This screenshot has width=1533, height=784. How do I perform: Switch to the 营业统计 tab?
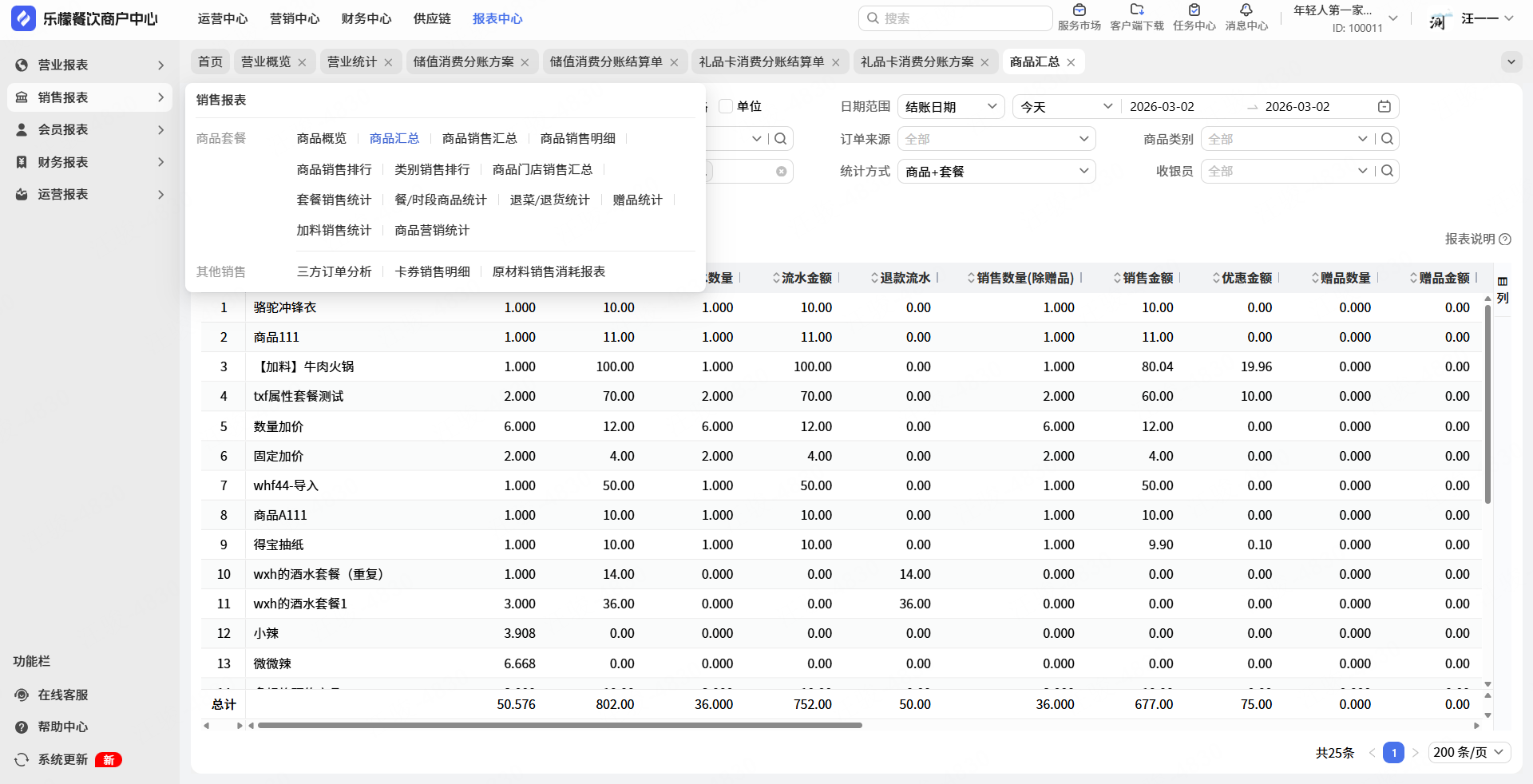coord(351,62)
